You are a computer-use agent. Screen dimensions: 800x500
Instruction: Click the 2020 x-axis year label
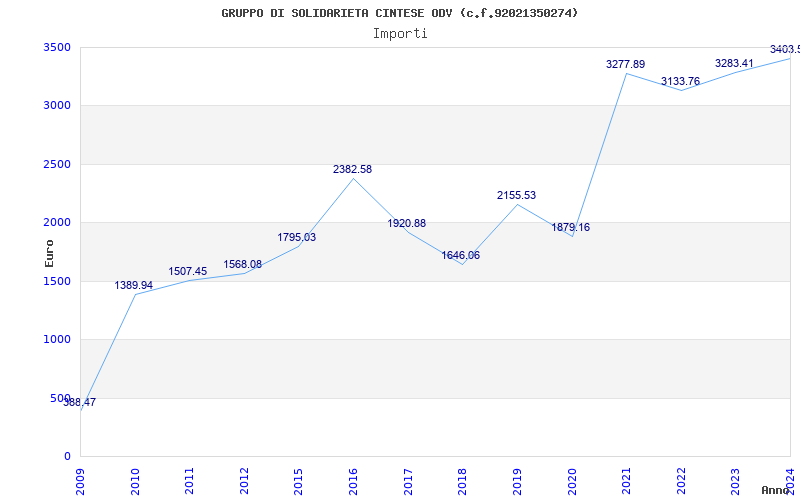tap(571, 481)
